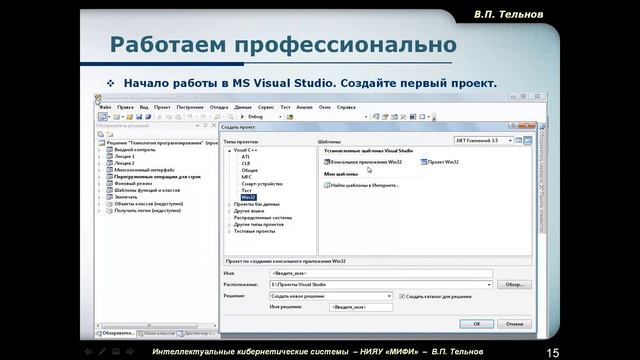Click the Отмена cancel button
Screen dimensions: 640x360
pyautogui.click(x=514, y=324)
